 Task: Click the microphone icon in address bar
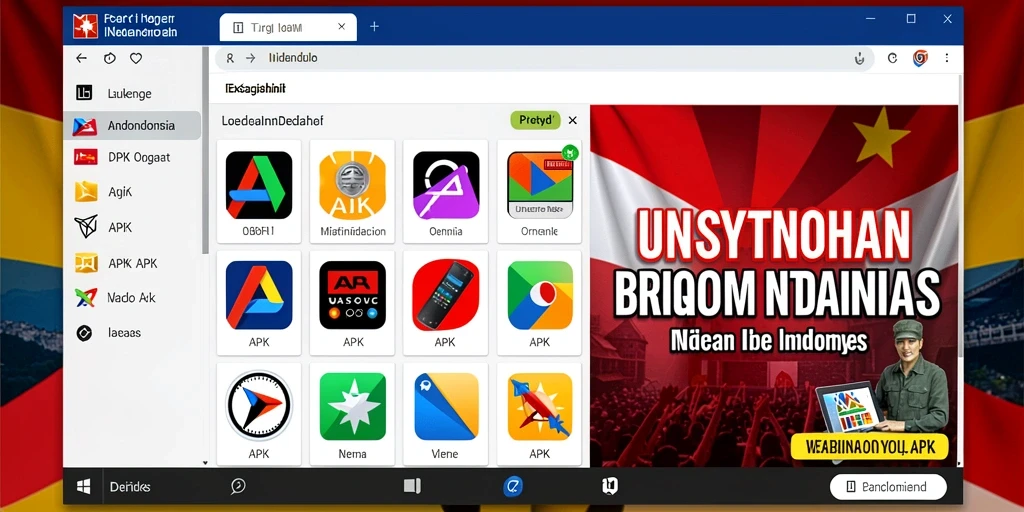(x=859, y=58)
